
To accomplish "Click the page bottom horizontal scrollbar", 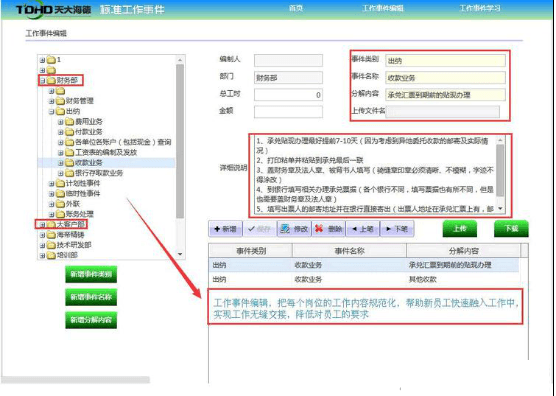I will pos(76,380).
